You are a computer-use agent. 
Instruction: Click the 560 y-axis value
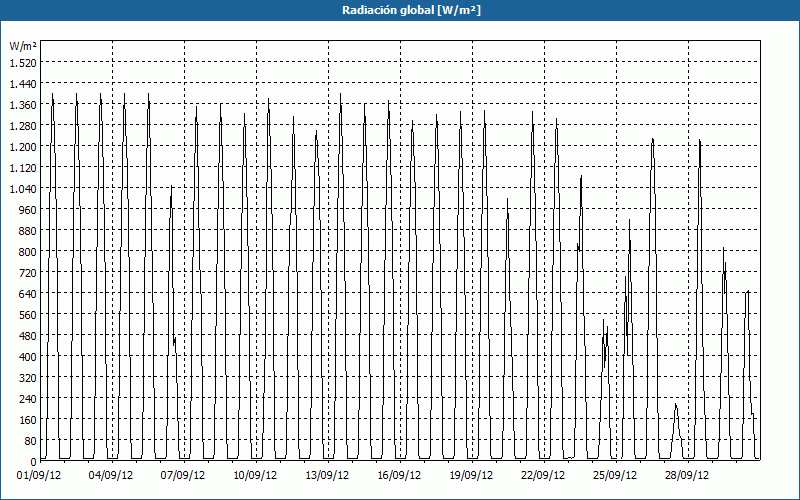click(x=28, y=315)
